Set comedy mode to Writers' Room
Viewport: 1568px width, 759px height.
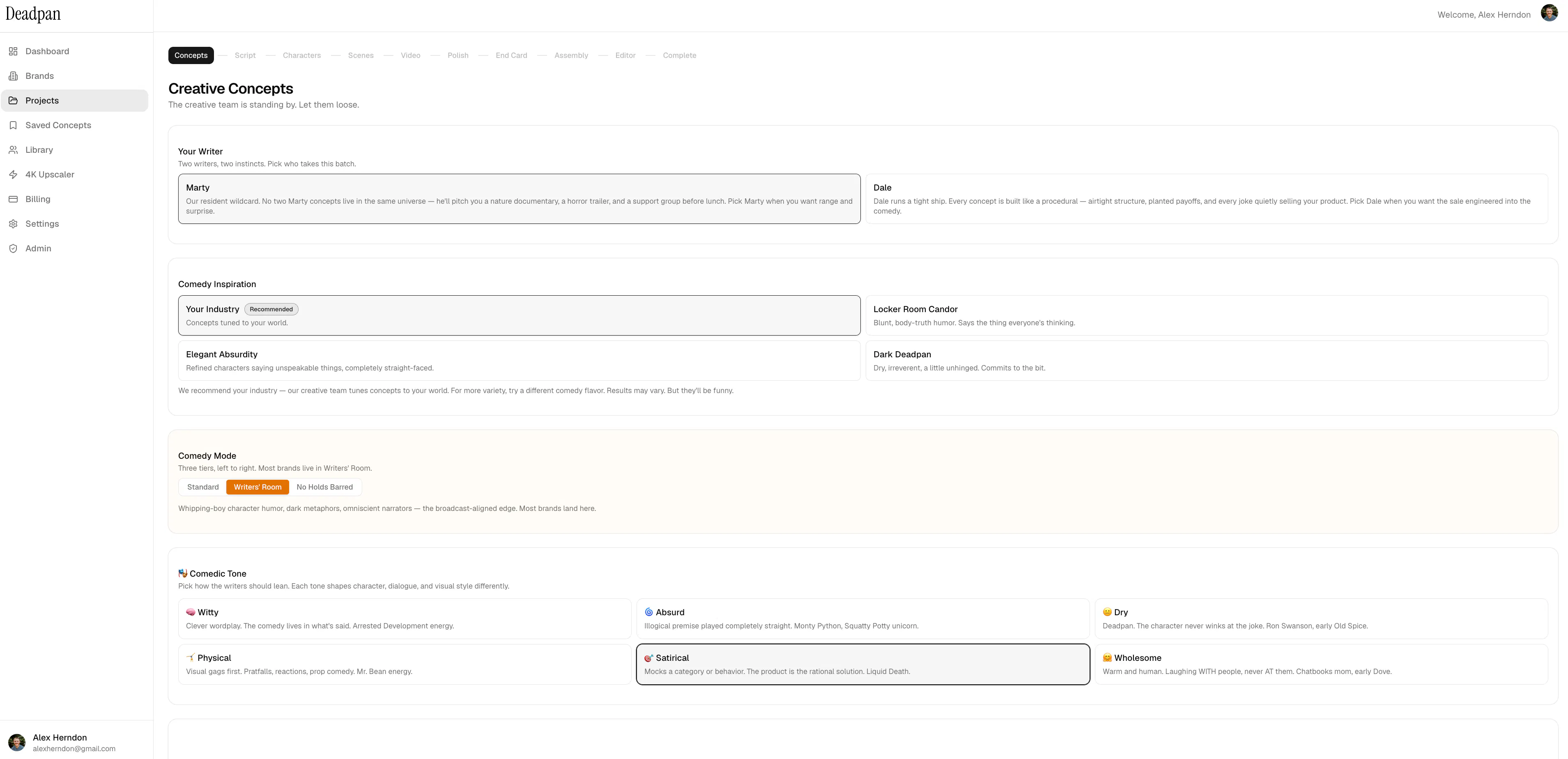tap(258, 487)
